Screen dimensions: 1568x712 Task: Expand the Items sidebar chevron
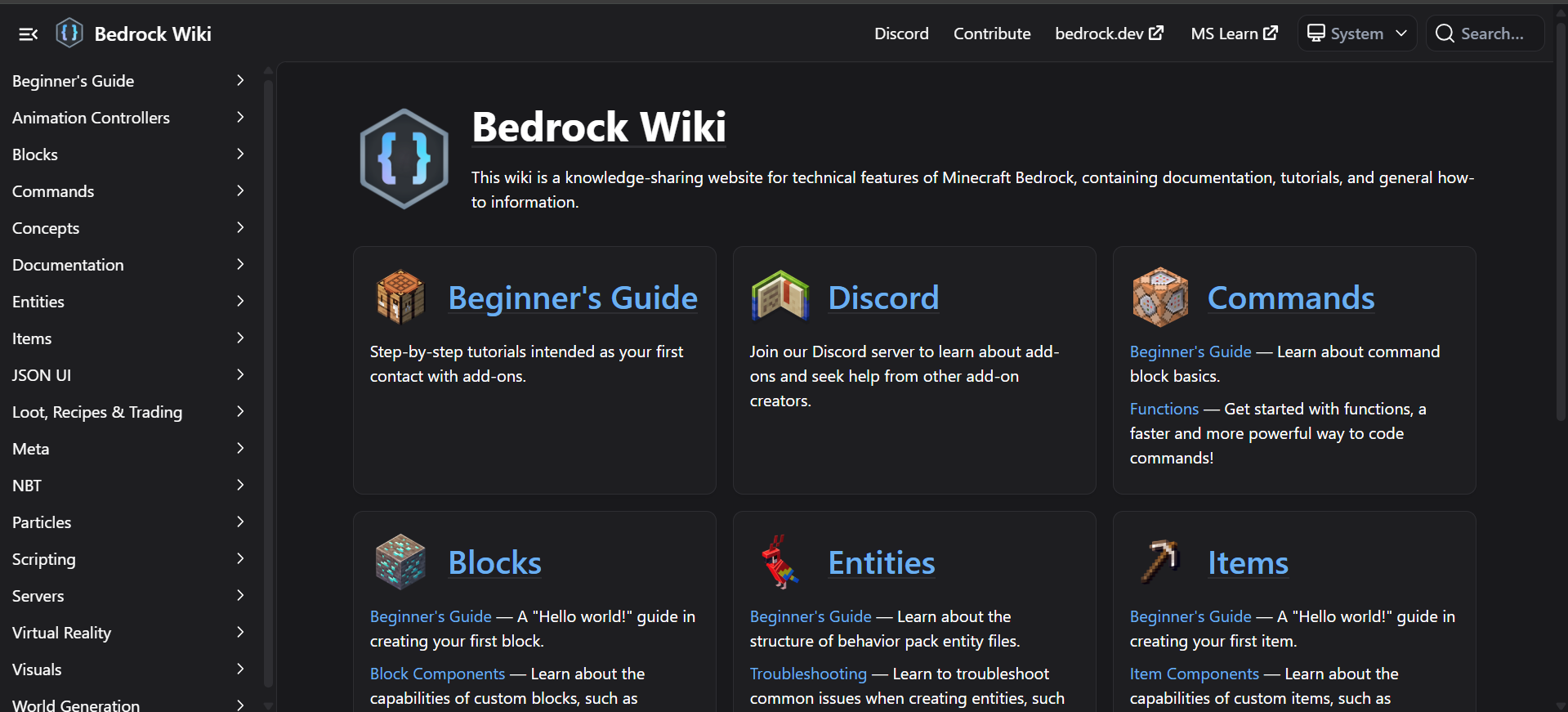(x=240, y=338)
